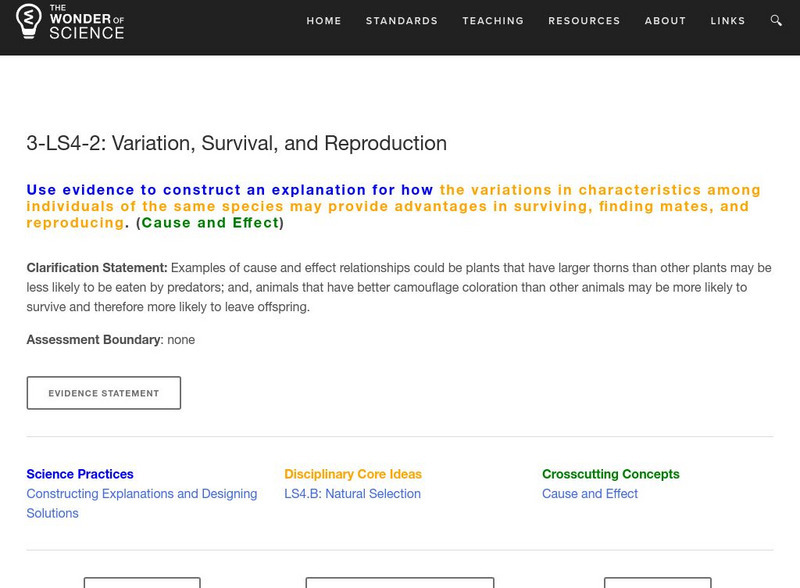The height and width of the screenshot is (588, 800).
Task: Select the 3-LS4-2 page title
Action: click(x=237, y=143)
